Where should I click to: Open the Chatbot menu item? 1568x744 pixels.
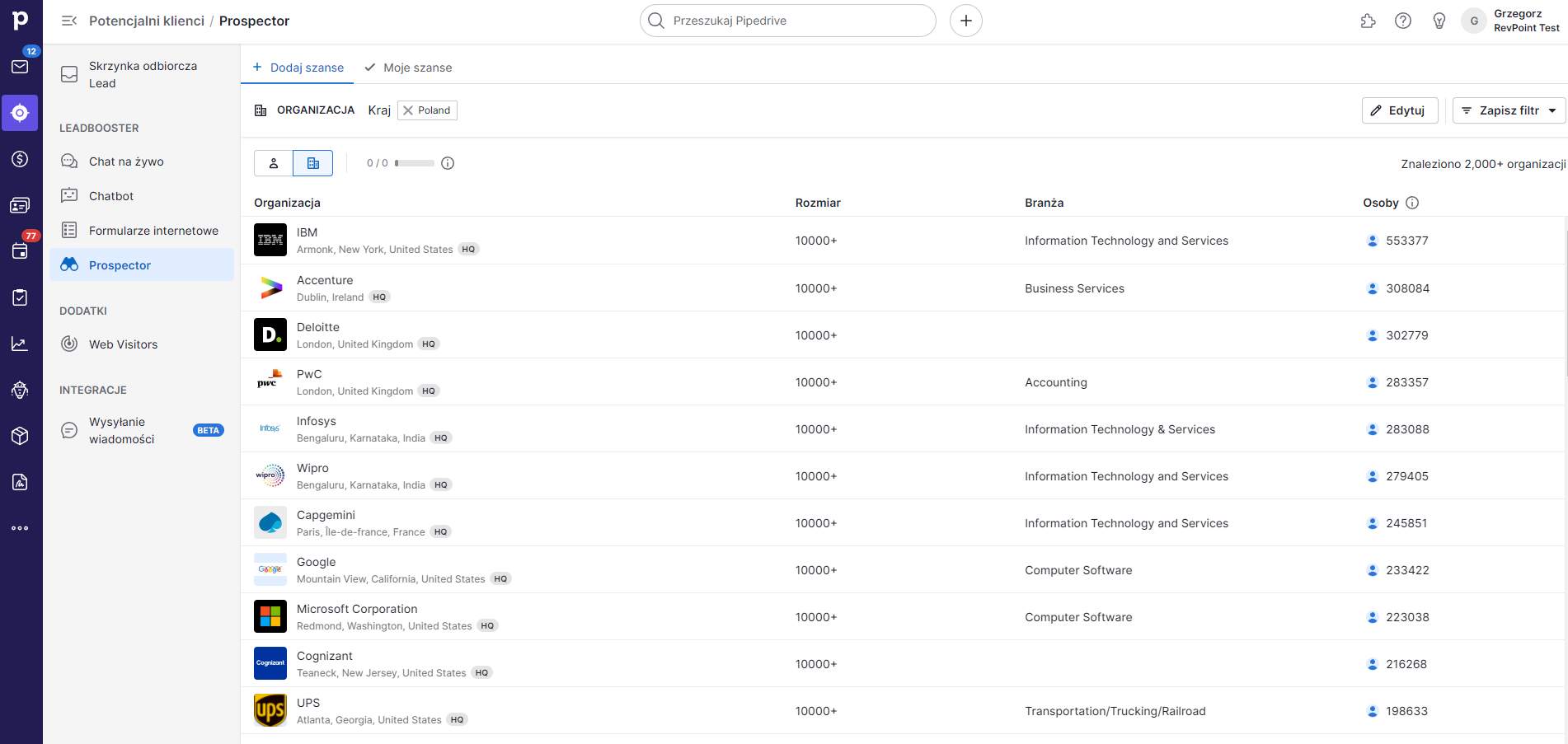click(x=142, y=196)
